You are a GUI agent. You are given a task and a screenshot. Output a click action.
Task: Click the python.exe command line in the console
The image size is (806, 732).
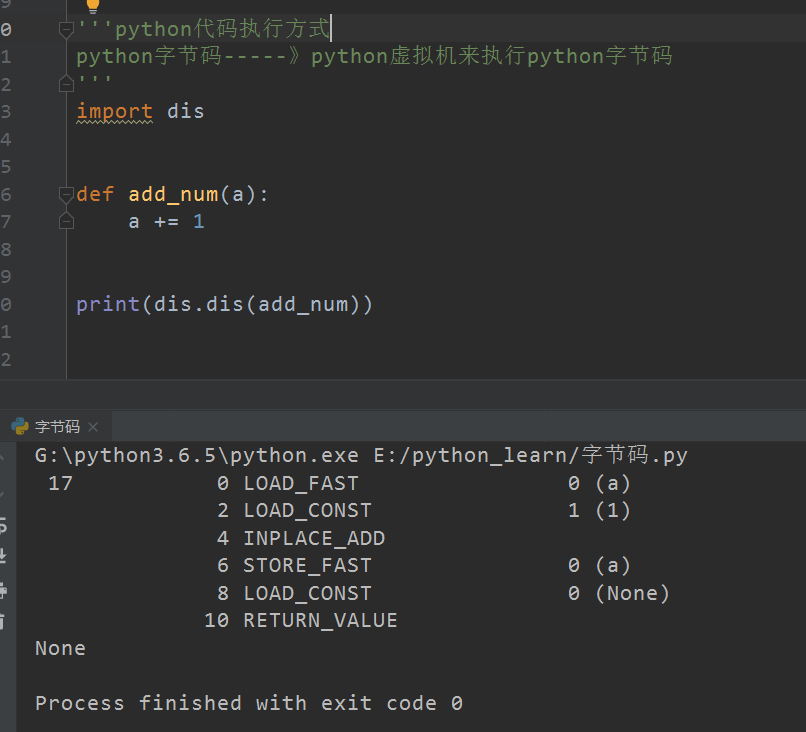pos(361,455)
